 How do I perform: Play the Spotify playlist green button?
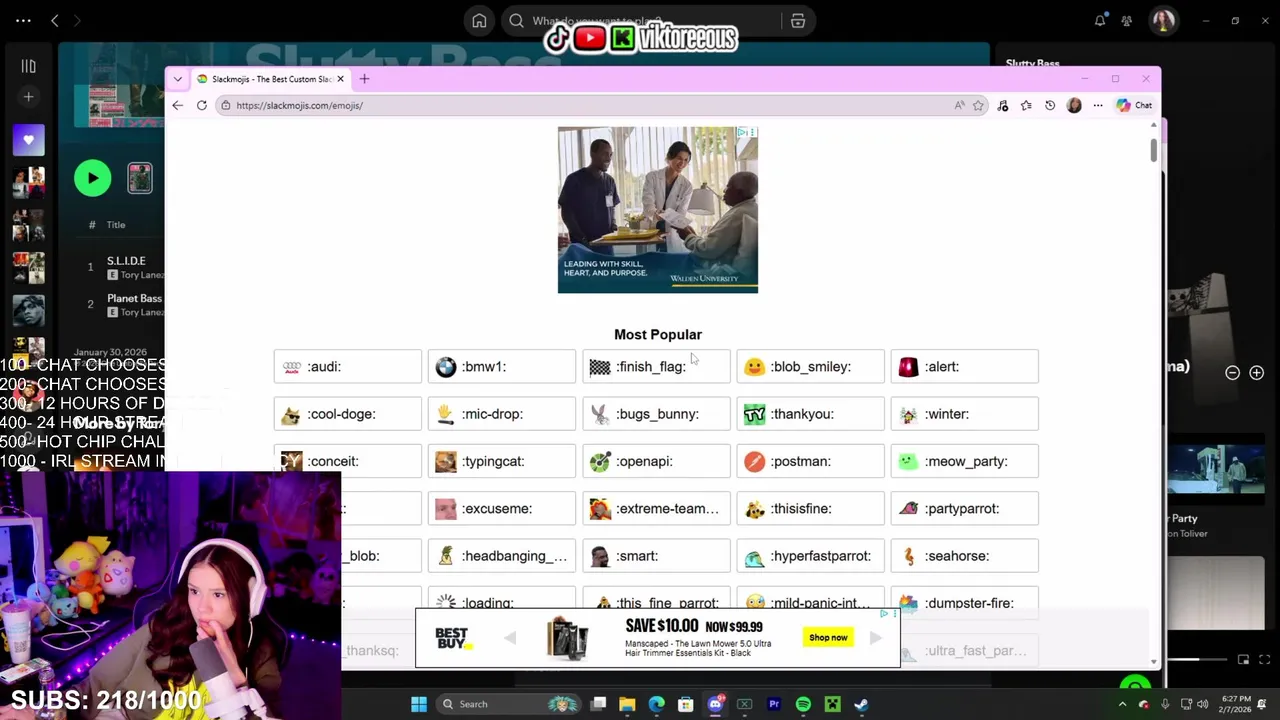click(x=92, y=178)
